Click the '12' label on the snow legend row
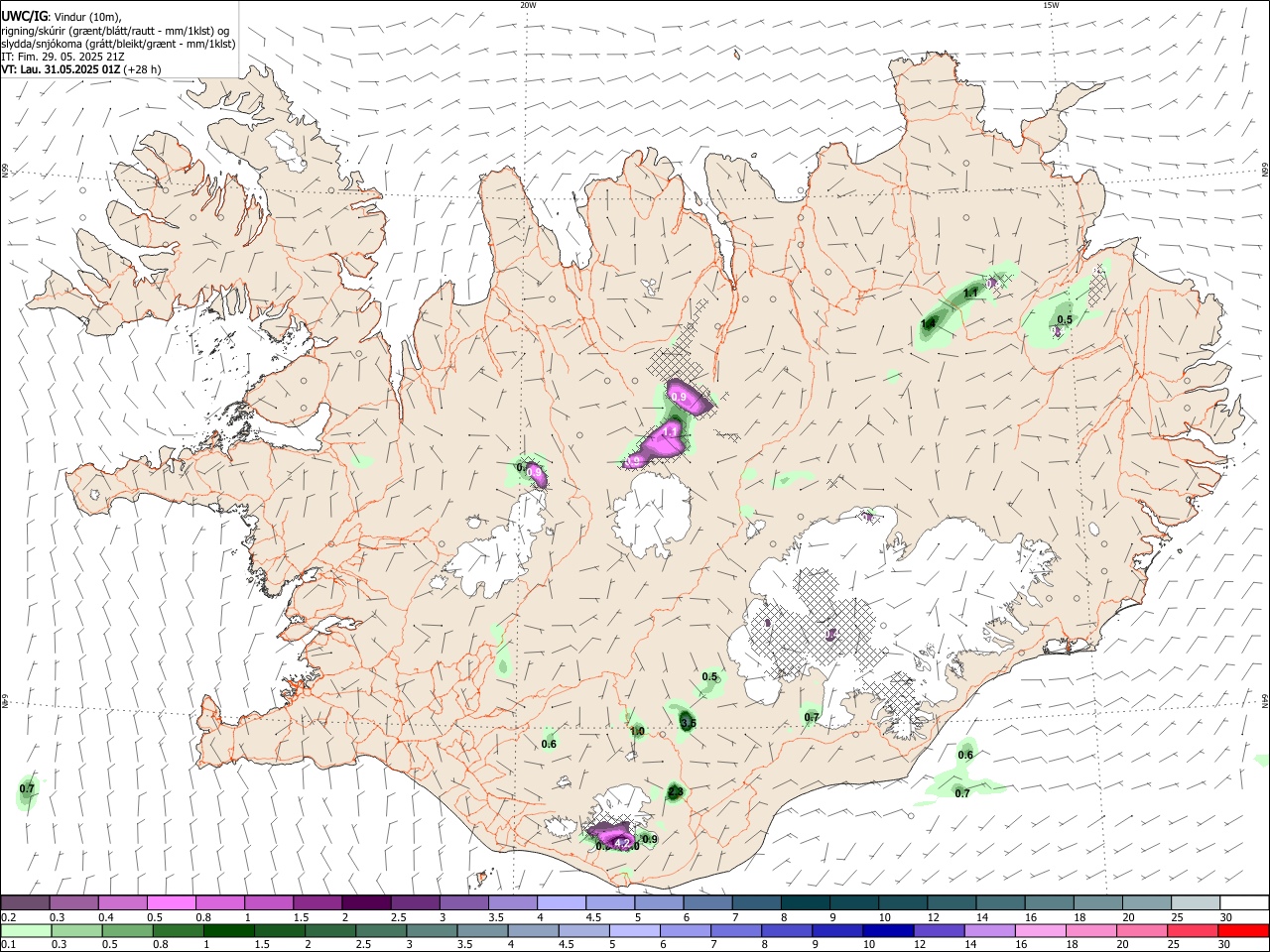This screenshot has height=952, width=1270. pyautogui.click(x=933, y=917)
